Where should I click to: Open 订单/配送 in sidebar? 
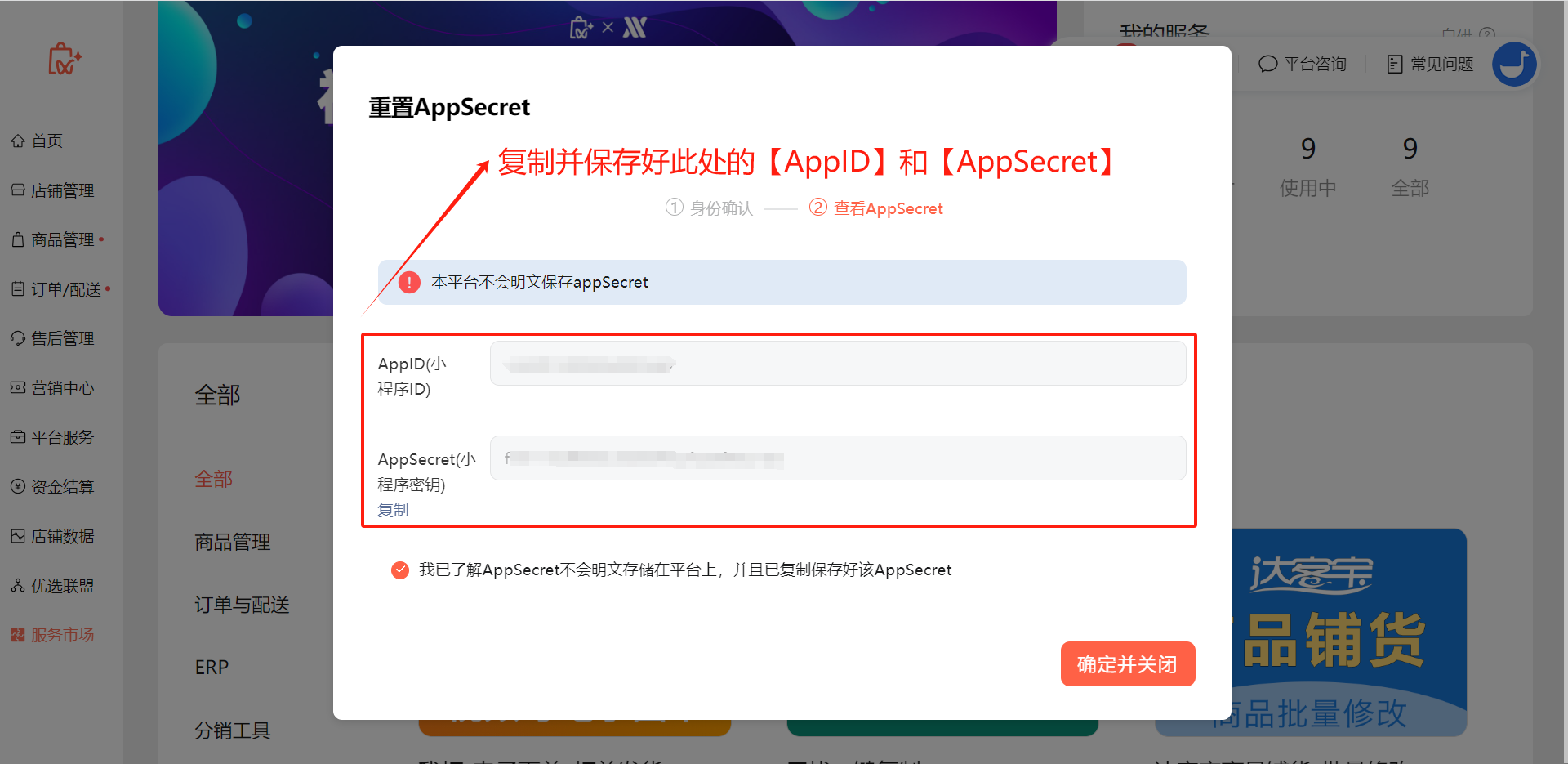coord(56,289)
